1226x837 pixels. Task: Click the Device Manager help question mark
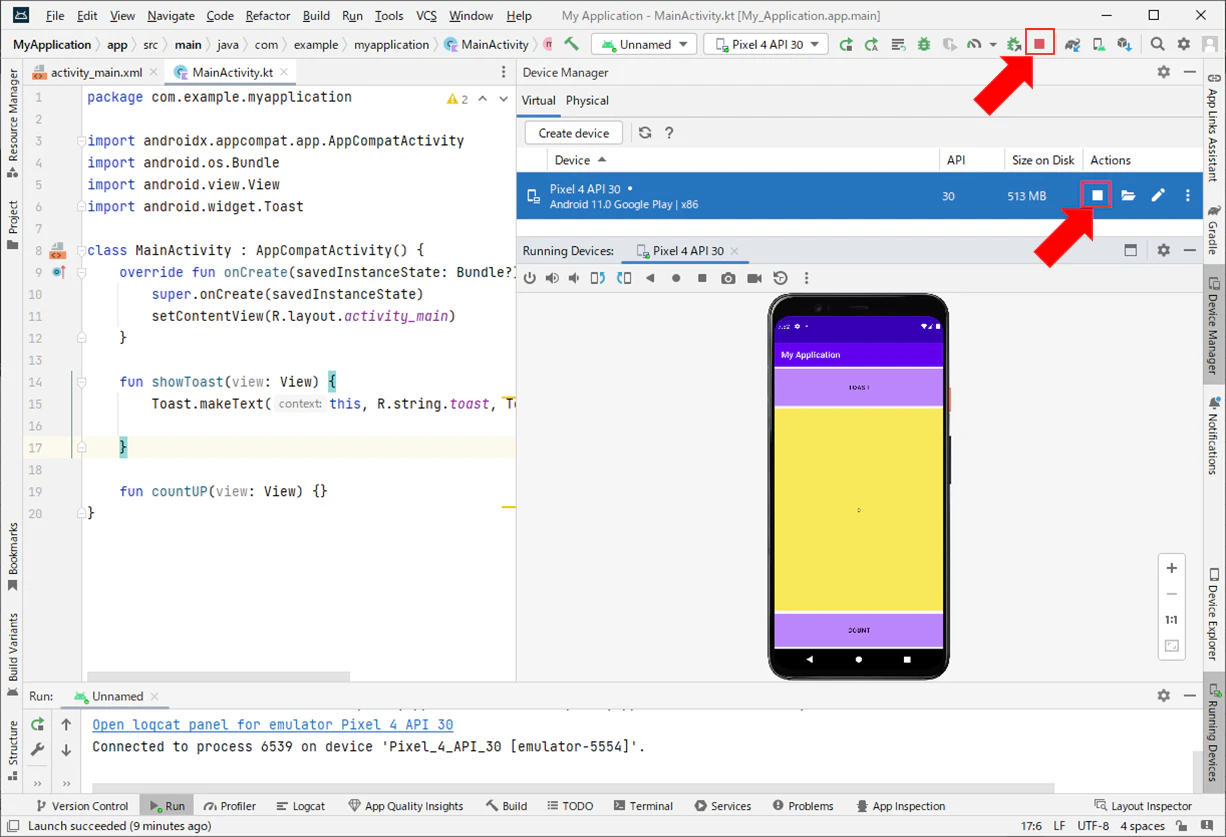[x=669, y=133]
